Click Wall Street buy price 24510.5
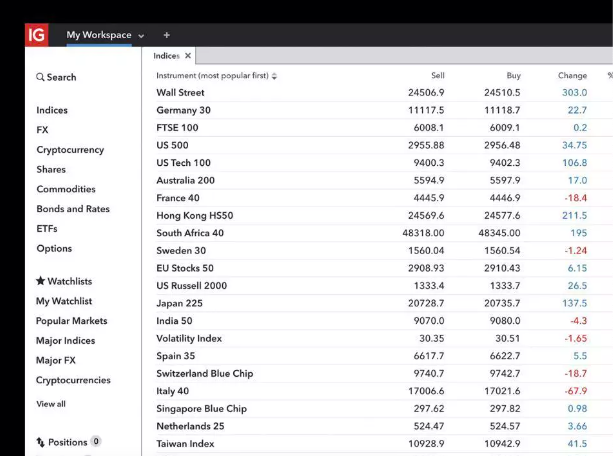 pyautogui.click(x=502, y=93)
